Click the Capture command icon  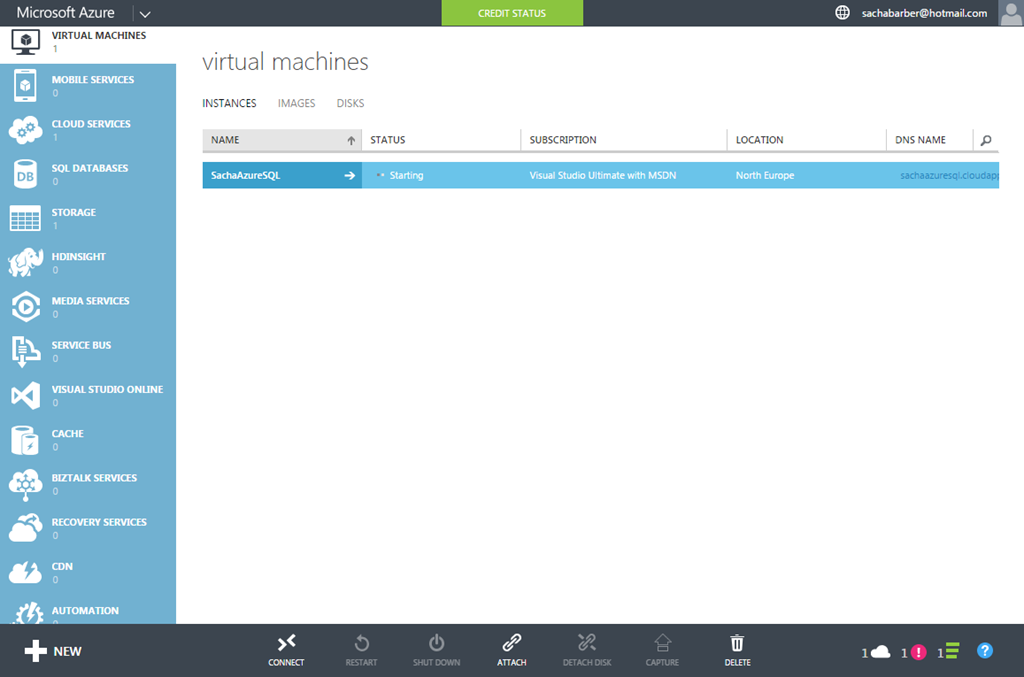(662, 644)
